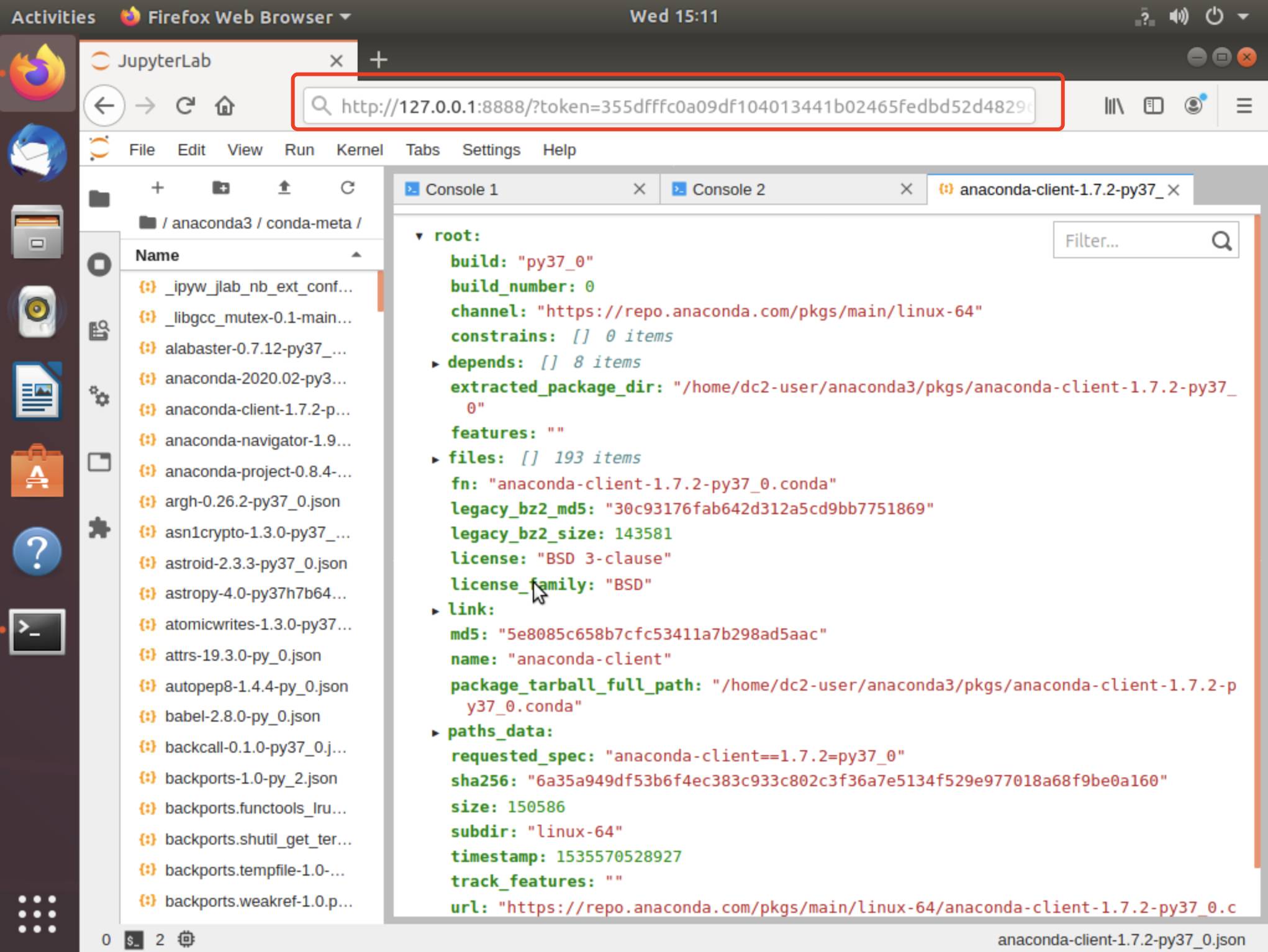Open Firefox library icon
This screenshot has width=1268, height=952.
point(1114,106)
